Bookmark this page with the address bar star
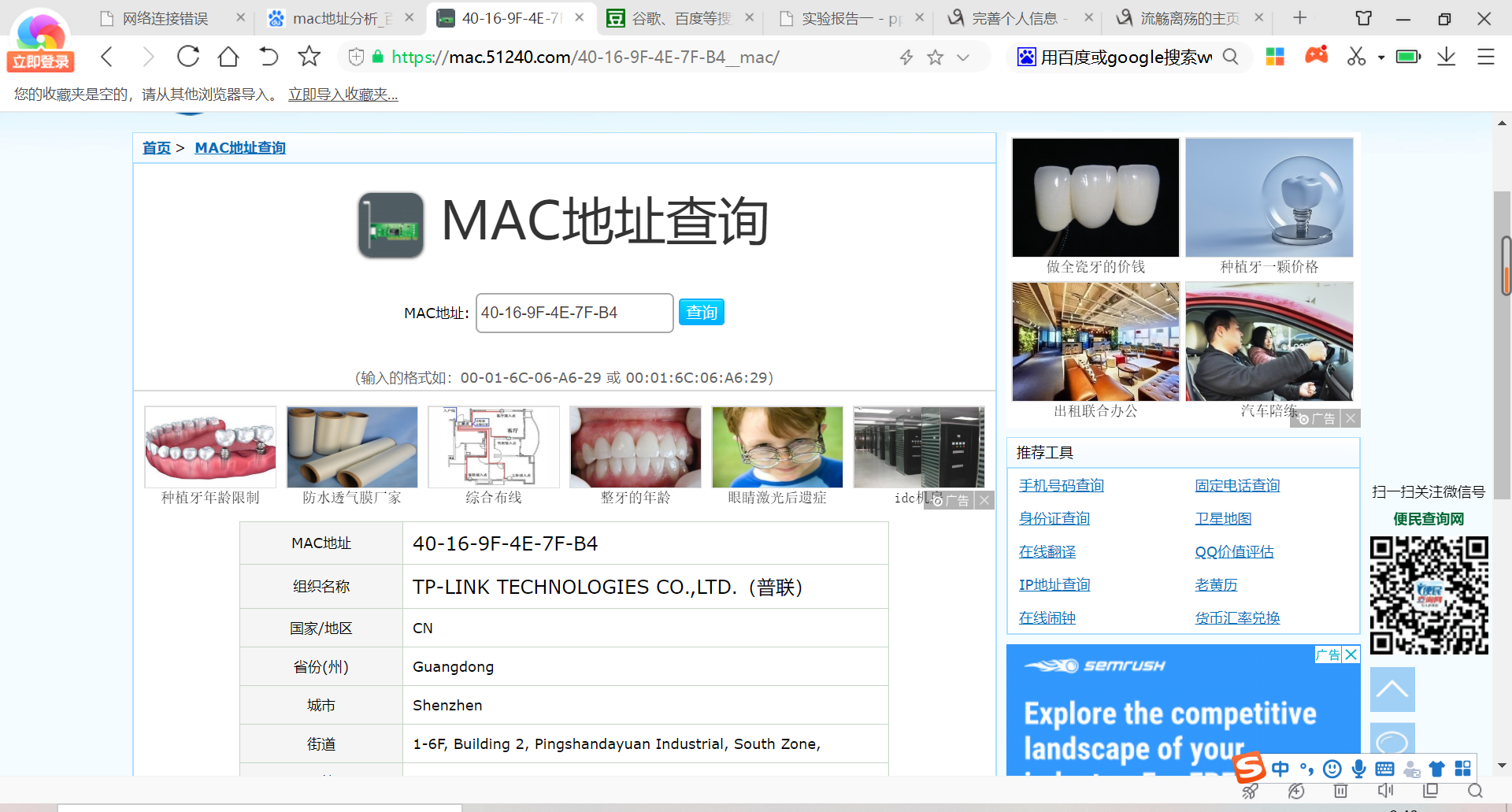The width and height of the screenshot is (1512, 812). [x=936, y=57]
